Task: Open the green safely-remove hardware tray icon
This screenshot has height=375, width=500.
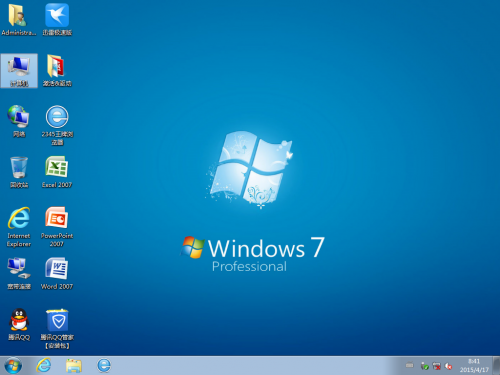Action: pyautogui.click(x=424, y=366)
